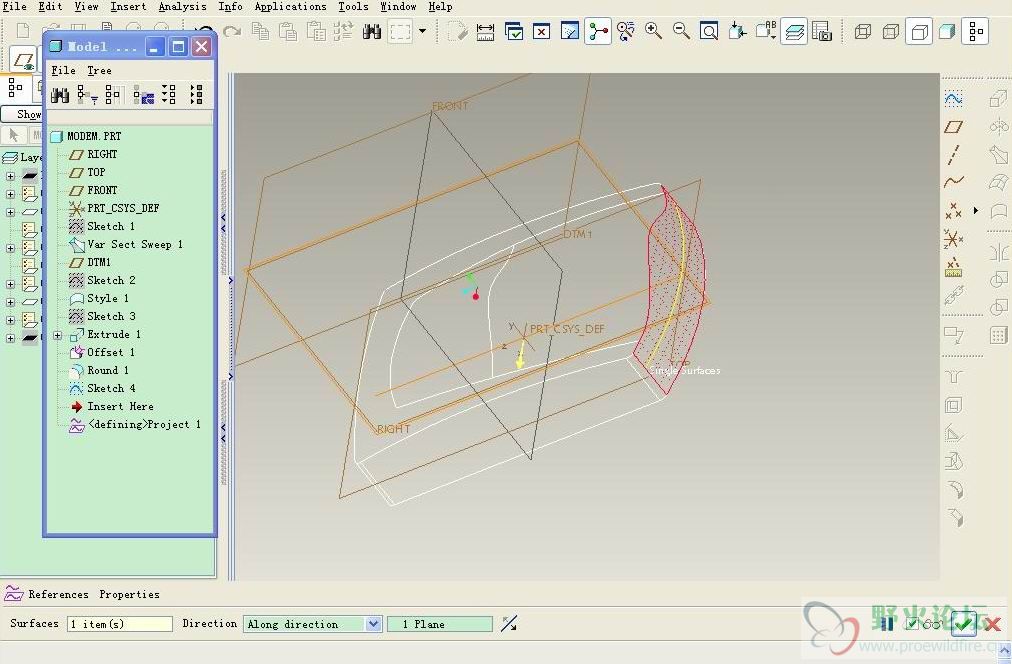Screen dimensions: 1012x664
Task: Switch to no hidden display icon
Action: click(918, 31)
